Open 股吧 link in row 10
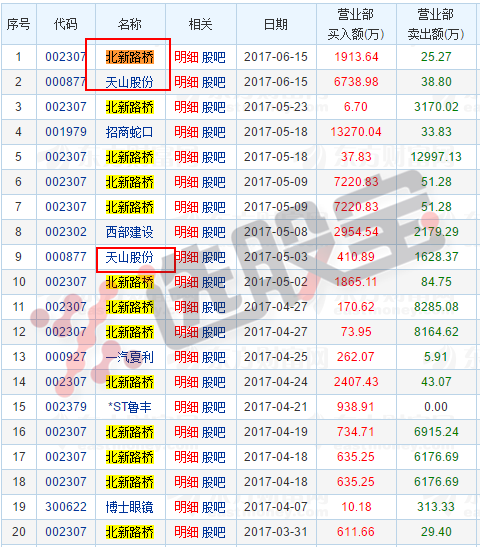Screen dimensions: 480x547 point(213,282)
